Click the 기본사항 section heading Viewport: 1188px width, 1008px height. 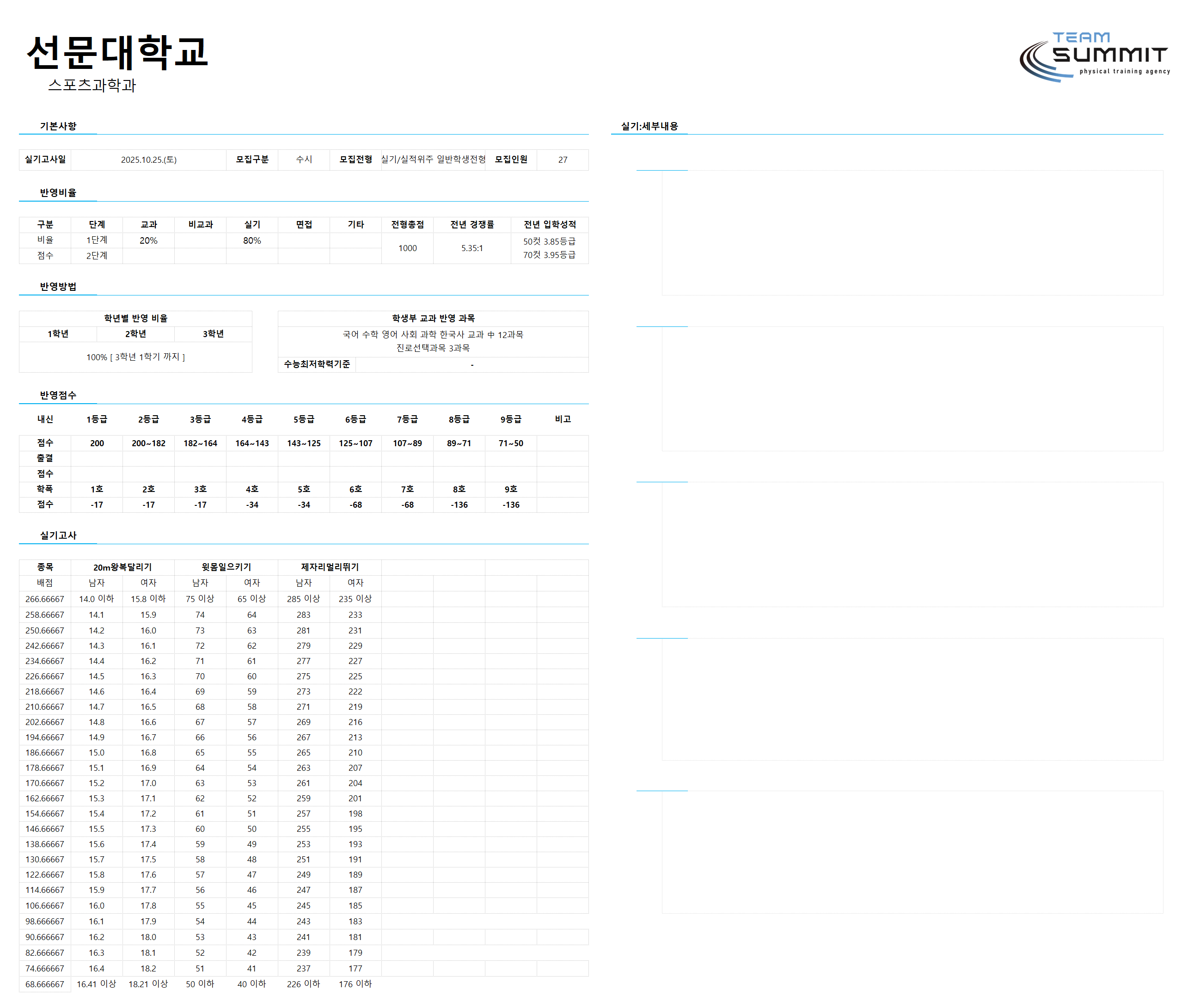click(58, 126)
